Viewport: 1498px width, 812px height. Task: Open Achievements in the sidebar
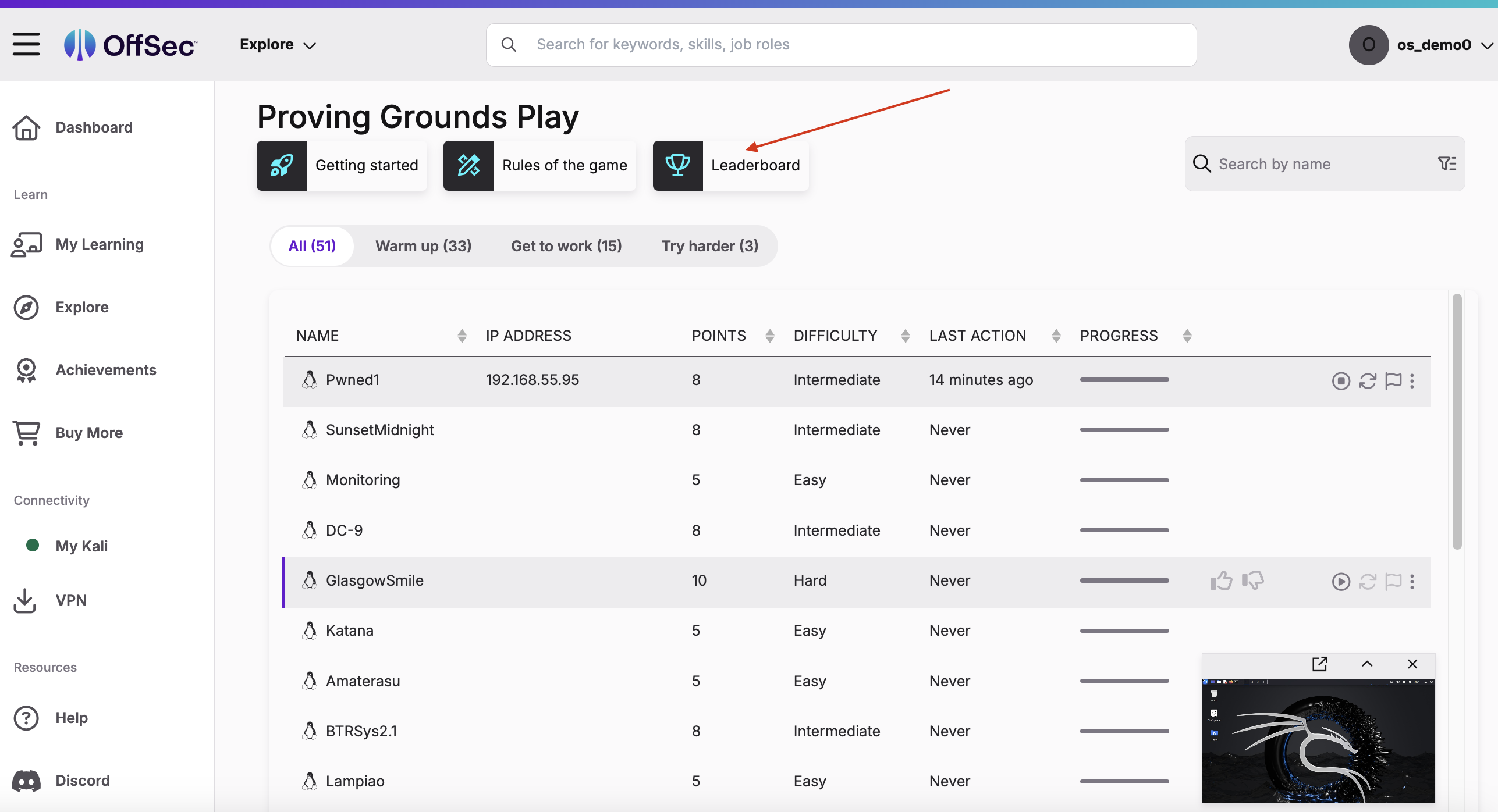pos(84,370)
